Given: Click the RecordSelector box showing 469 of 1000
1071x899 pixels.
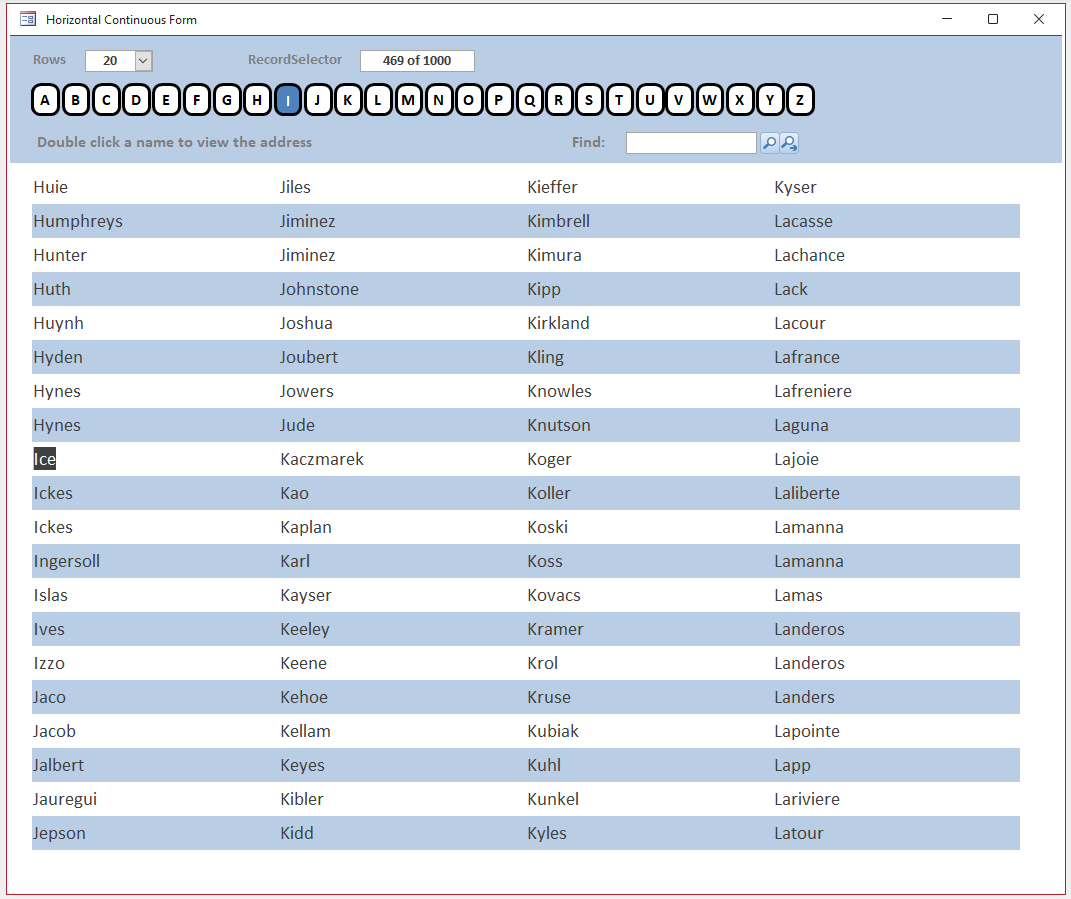Looking at the screenshot, I should (417, 61).
